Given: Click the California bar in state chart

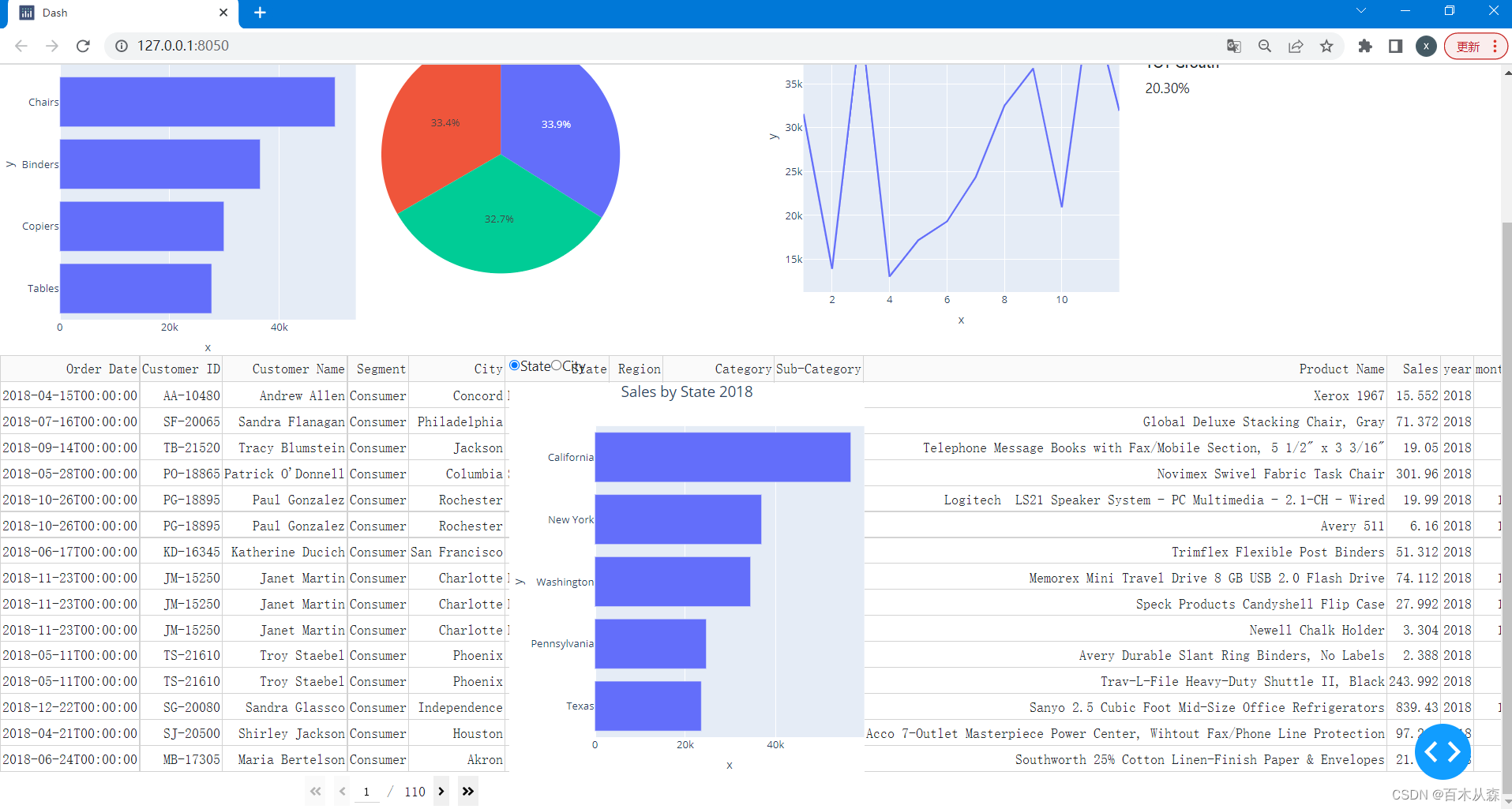Looking at the screenshot, I should [x=722, y=457].
